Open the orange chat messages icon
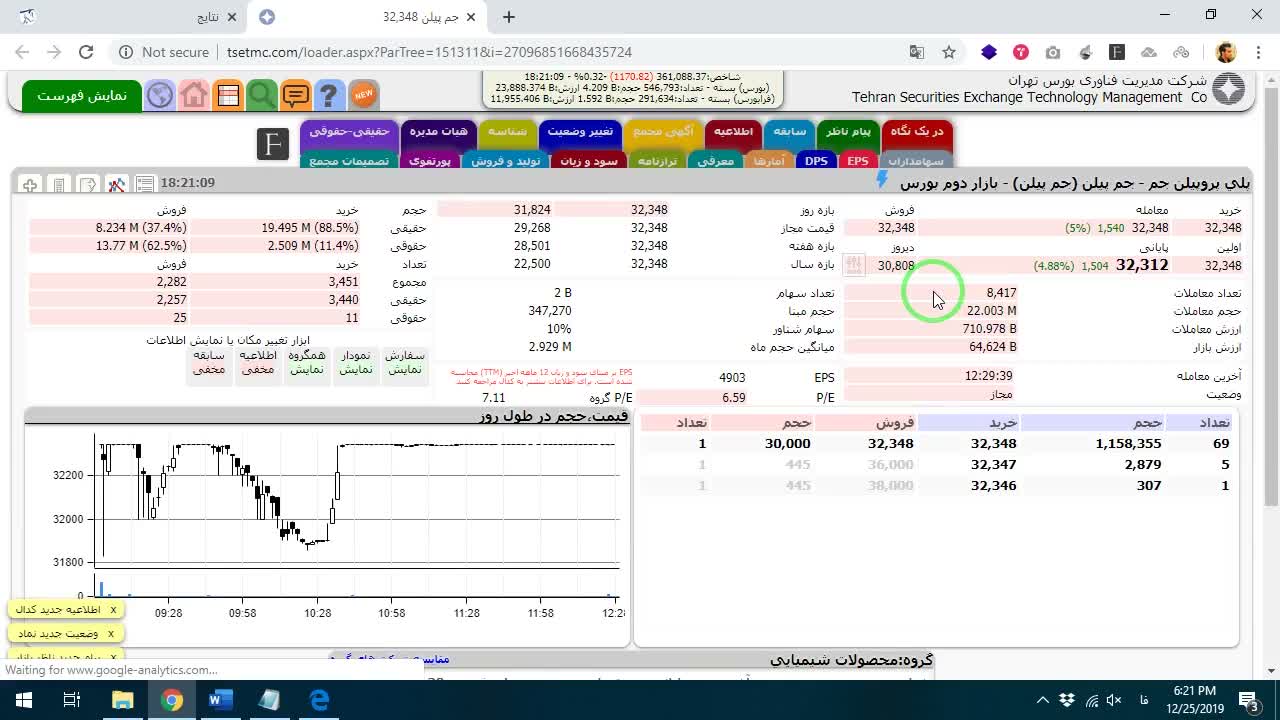Viewport: 1280px width, 720px height. [x=296, y=95]
